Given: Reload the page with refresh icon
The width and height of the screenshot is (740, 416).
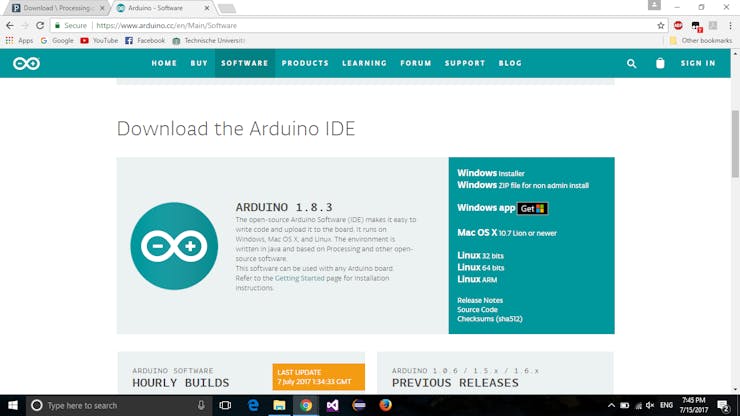Looking at the screenshot, I should [x=40, y=25].
